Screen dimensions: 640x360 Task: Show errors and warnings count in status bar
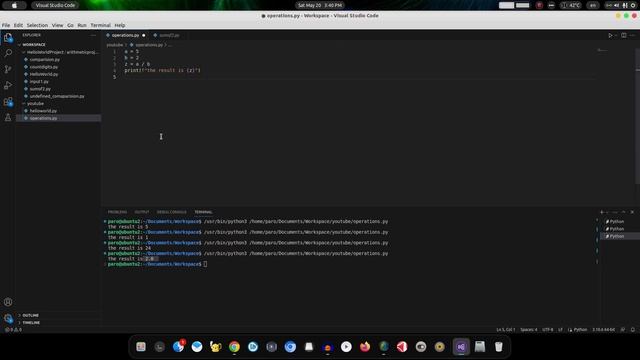click(x=13, y=329)
